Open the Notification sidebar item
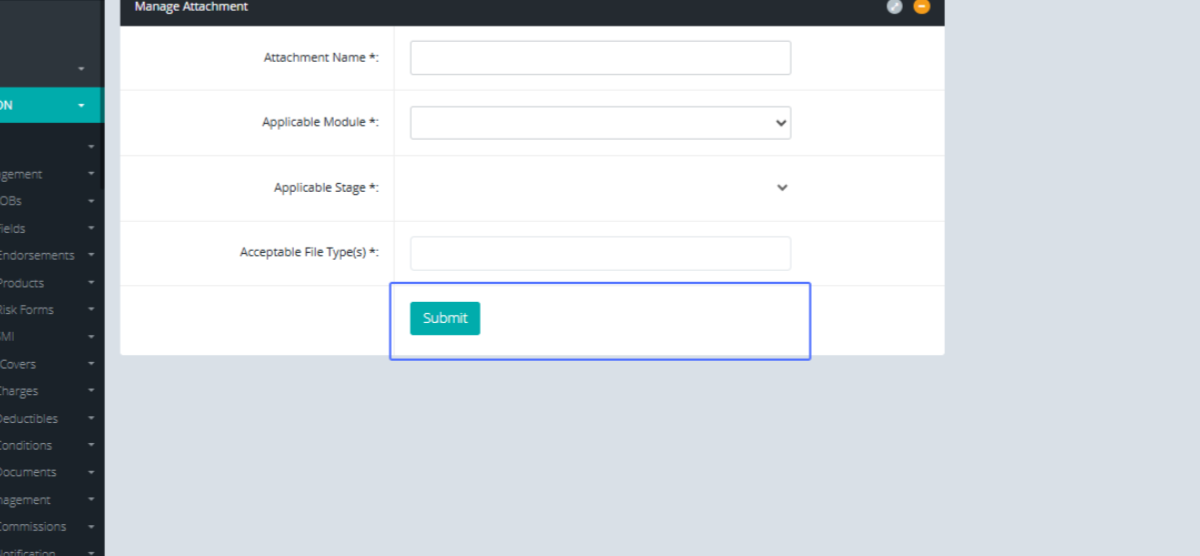 (x=28, y=551)
